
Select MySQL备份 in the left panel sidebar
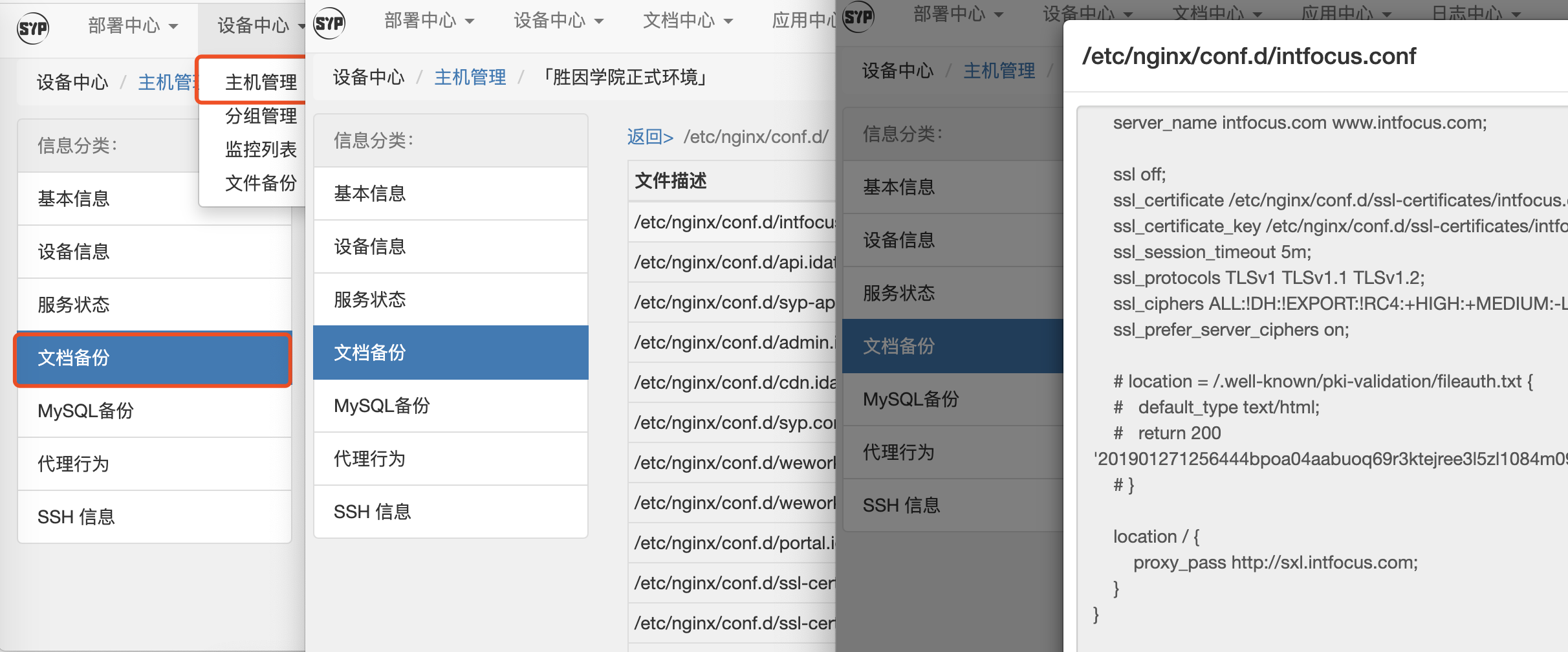point(155,411)
